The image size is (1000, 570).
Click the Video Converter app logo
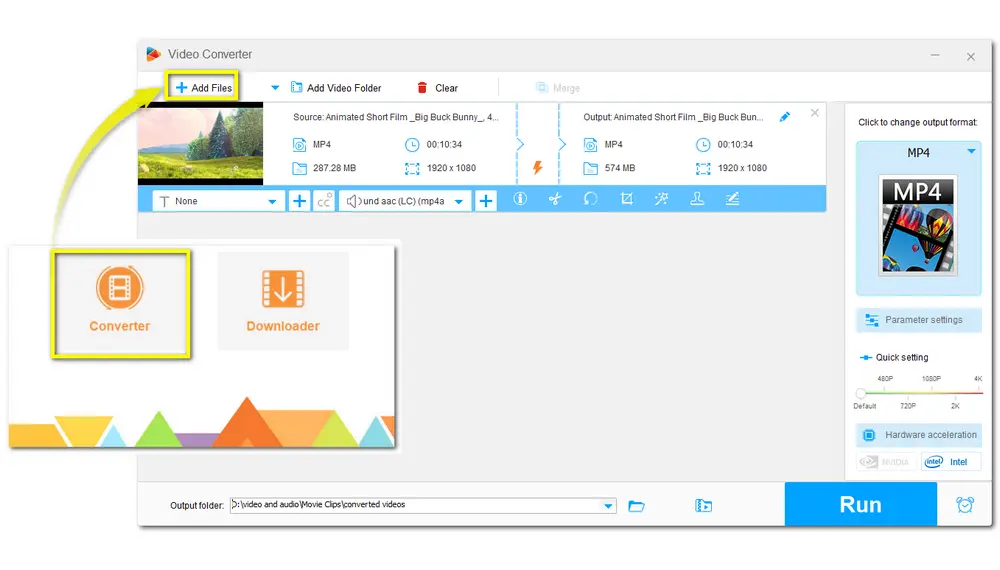click(153, 54)
